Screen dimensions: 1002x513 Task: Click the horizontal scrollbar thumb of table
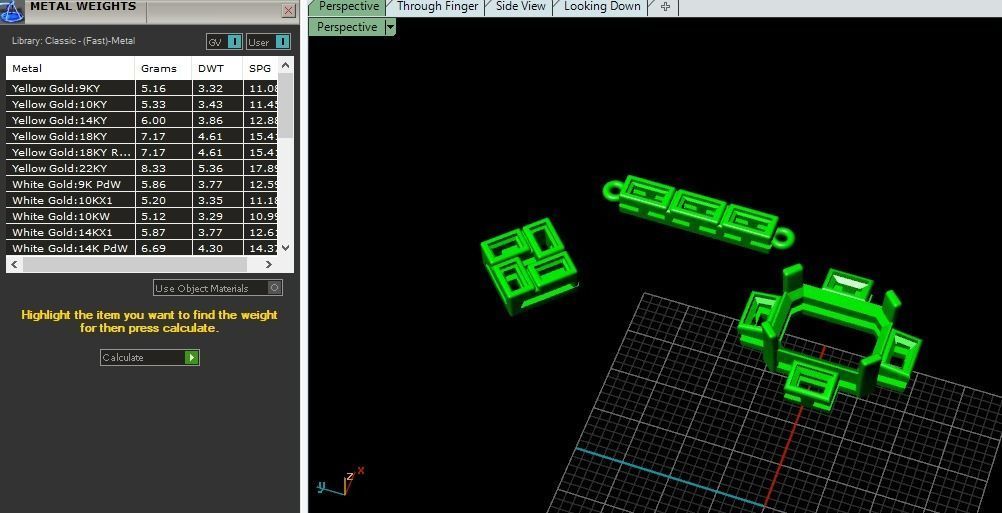tap(135, 264)
